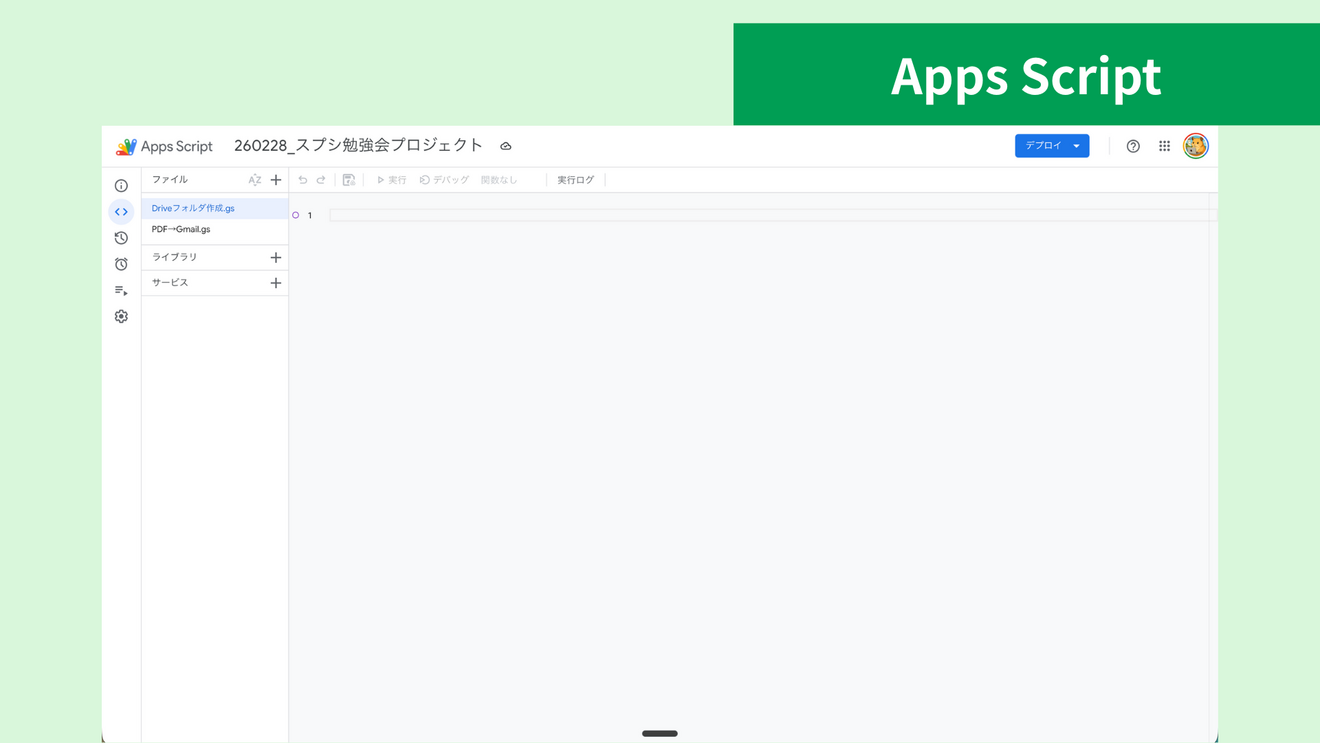This screenshot has width=1320, height=743.
Task: Open the 関数なし function selector
Action: point(499,180)
